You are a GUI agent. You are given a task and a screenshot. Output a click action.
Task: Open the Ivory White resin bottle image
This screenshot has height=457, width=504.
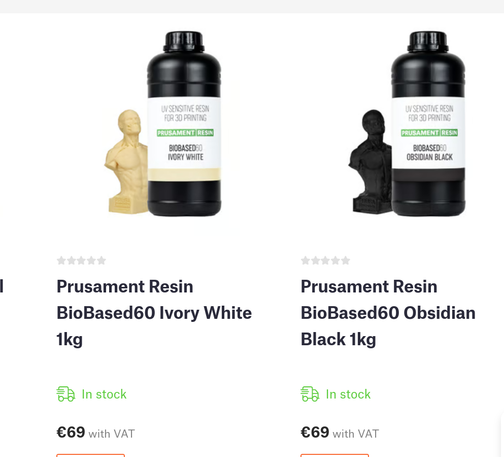(x=184, y=124)
